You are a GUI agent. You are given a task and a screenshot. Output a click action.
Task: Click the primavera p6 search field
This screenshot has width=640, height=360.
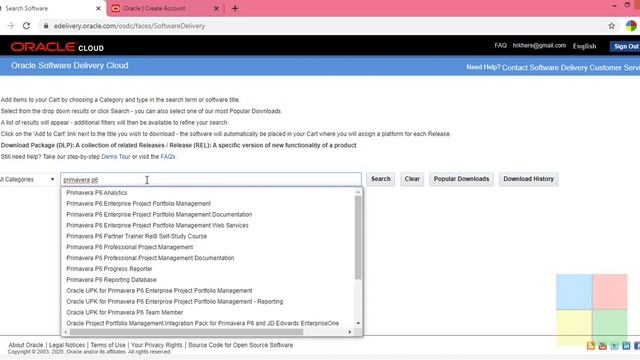(211, 180)
